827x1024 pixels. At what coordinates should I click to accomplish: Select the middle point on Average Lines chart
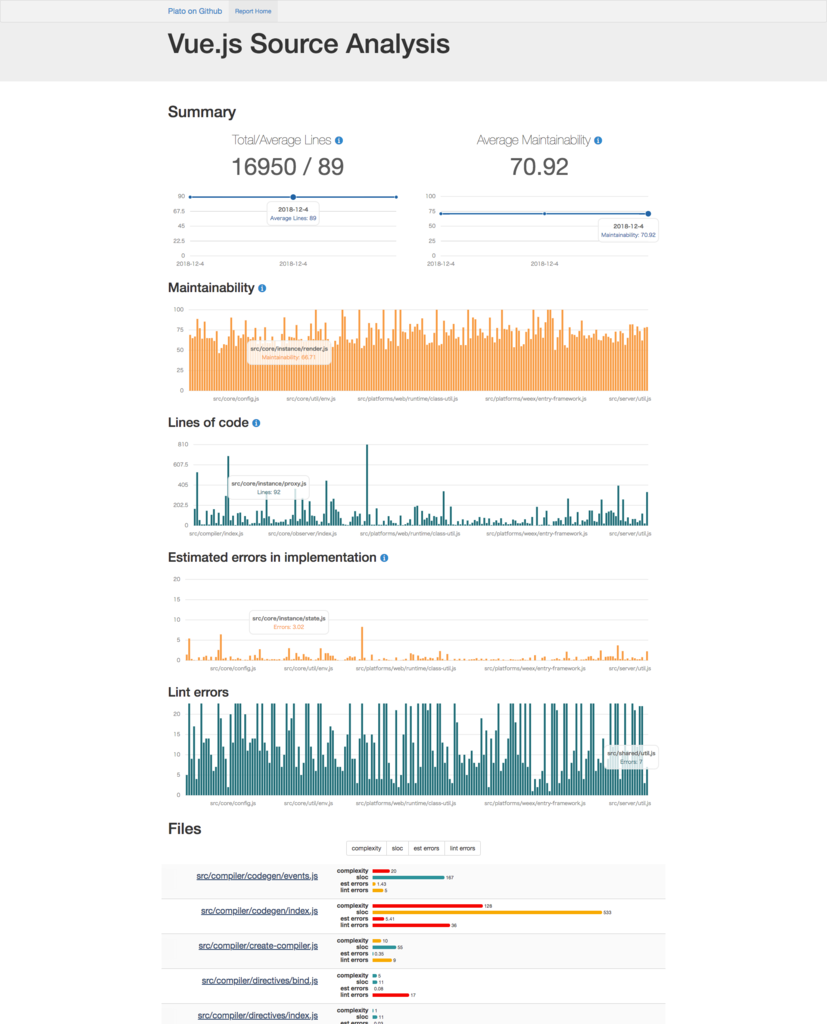click(293, 197)
